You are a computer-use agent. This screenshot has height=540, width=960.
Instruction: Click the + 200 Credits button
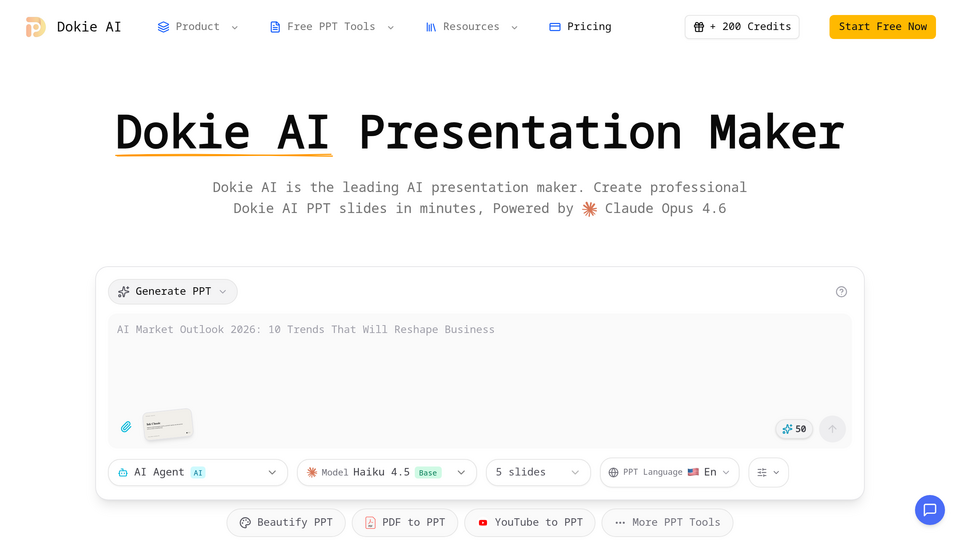pyautogui.click(x=741, y=27)
